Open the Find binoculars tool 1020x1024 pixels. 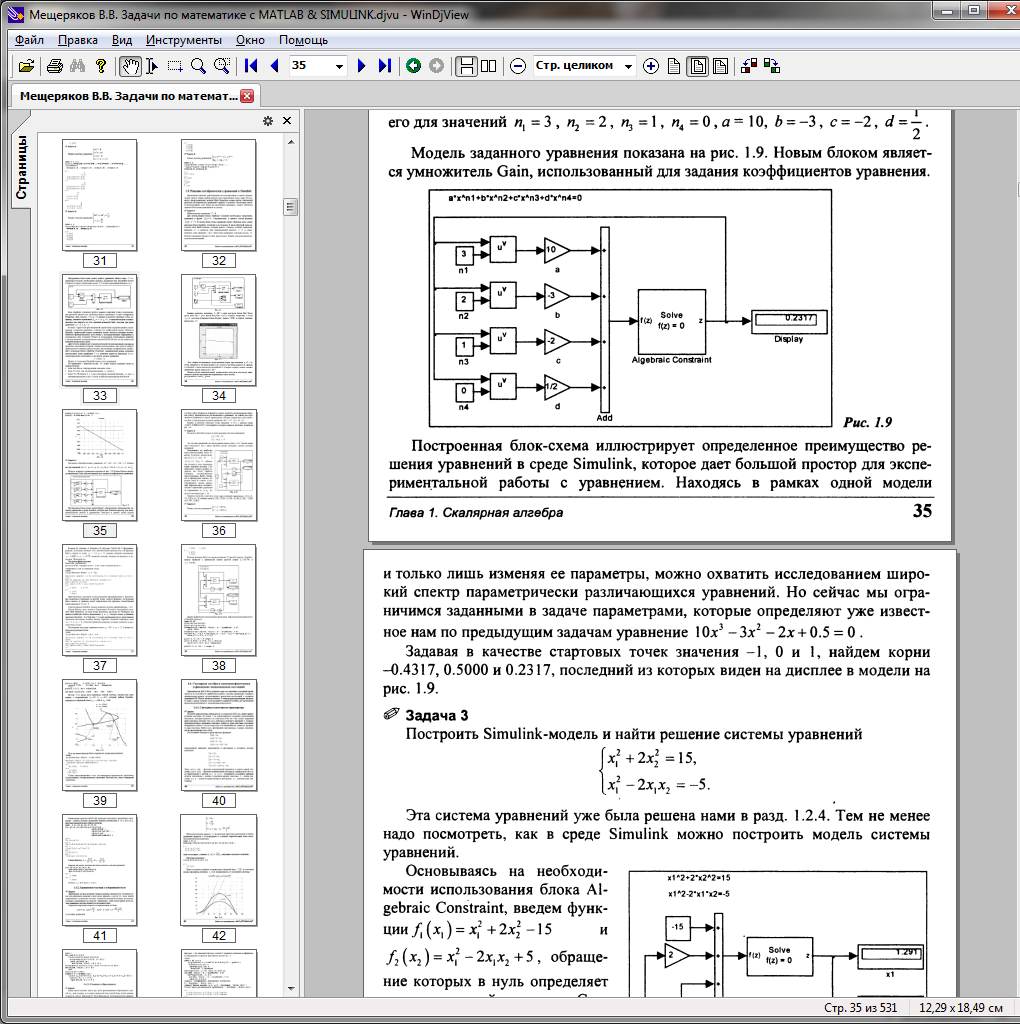(78, 66)
